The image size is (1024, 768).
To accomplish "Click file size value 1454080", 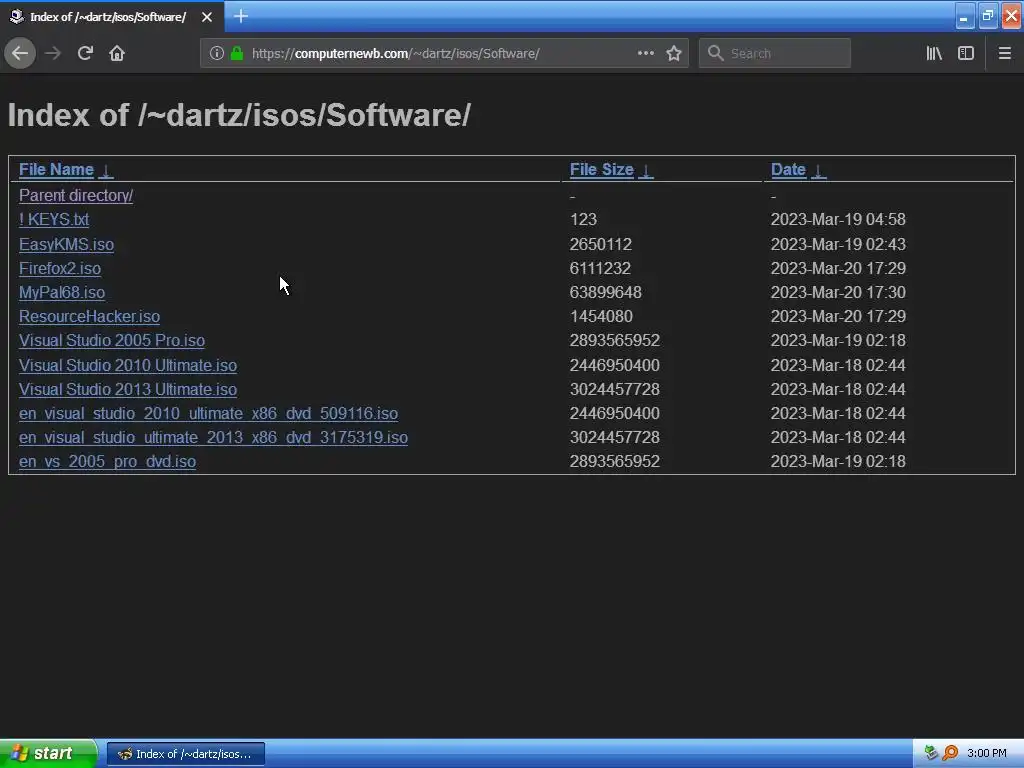I will click(601, 317).
